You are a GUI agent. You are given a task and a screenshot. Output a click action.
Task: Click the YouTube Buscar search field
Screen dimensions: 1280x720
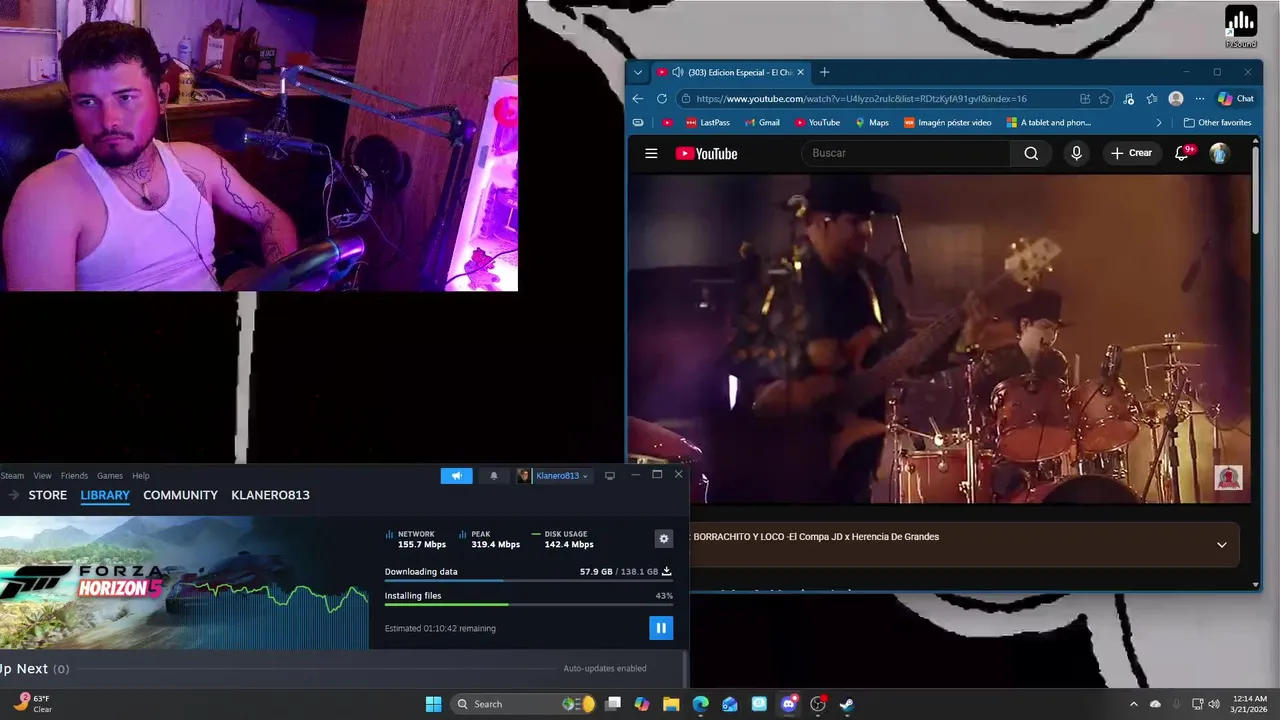coord(906,153)
